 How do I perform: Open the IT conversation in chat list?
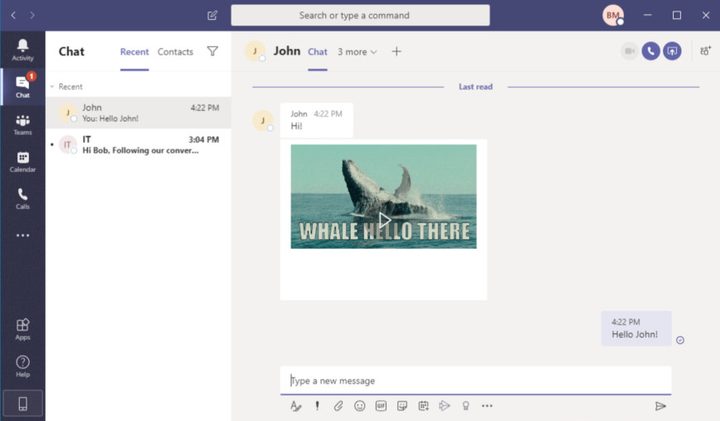[x=138, y=145]
